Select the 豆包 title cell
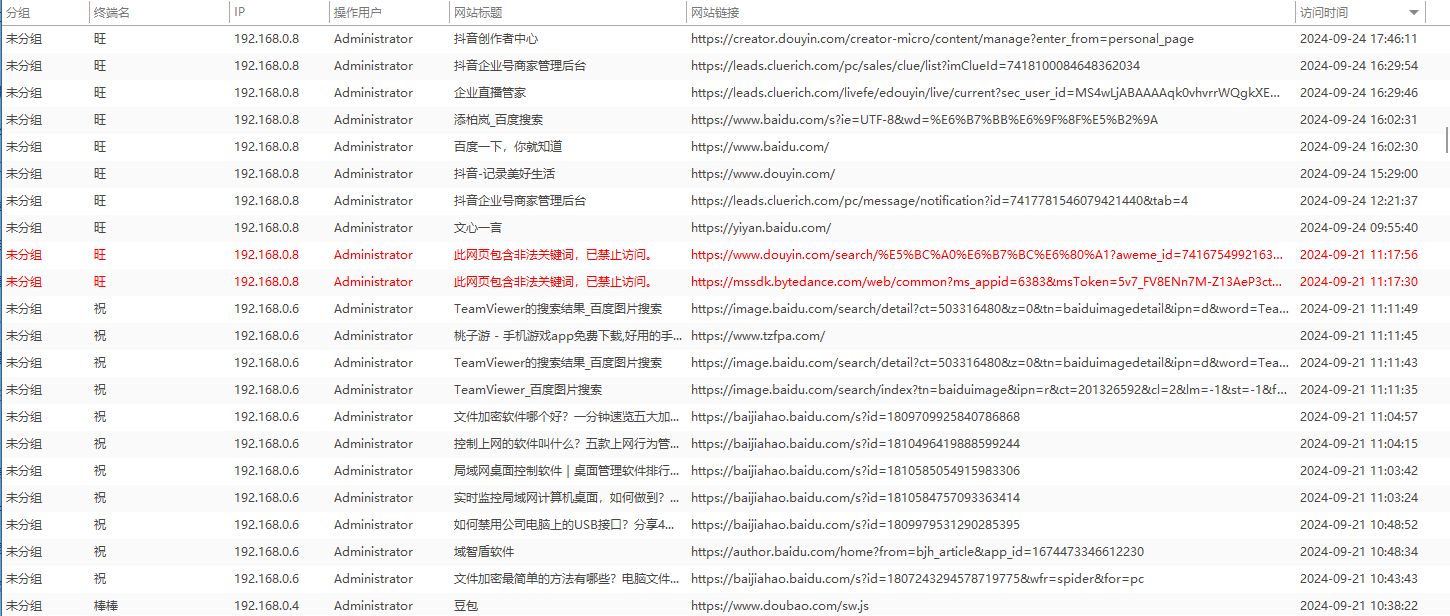Screen dimensions: 1450x616 [466, 606]
